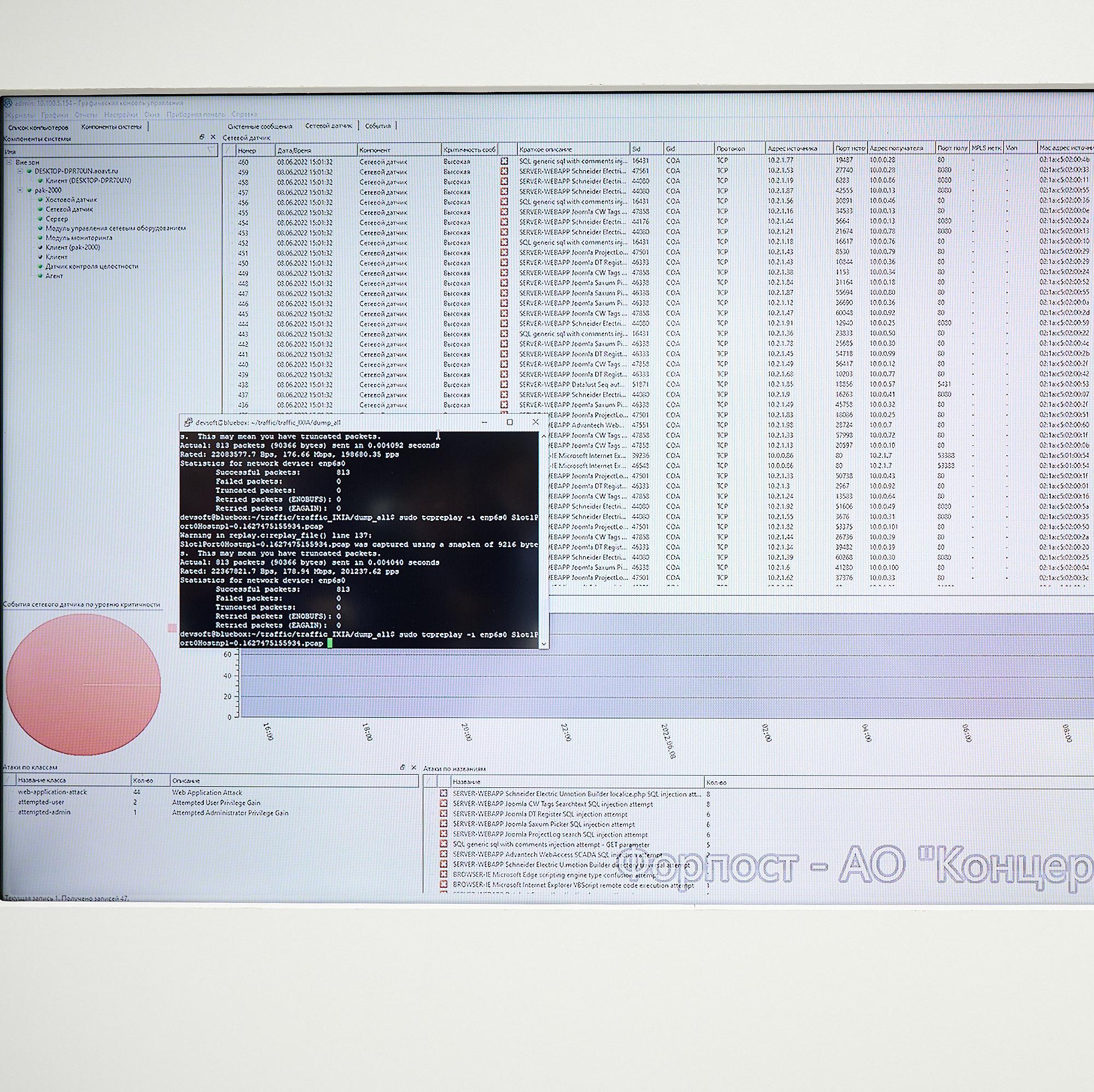Sort events by Дата/Время column
This screenshot has width=1094, height=1092.
pos(316,150)
